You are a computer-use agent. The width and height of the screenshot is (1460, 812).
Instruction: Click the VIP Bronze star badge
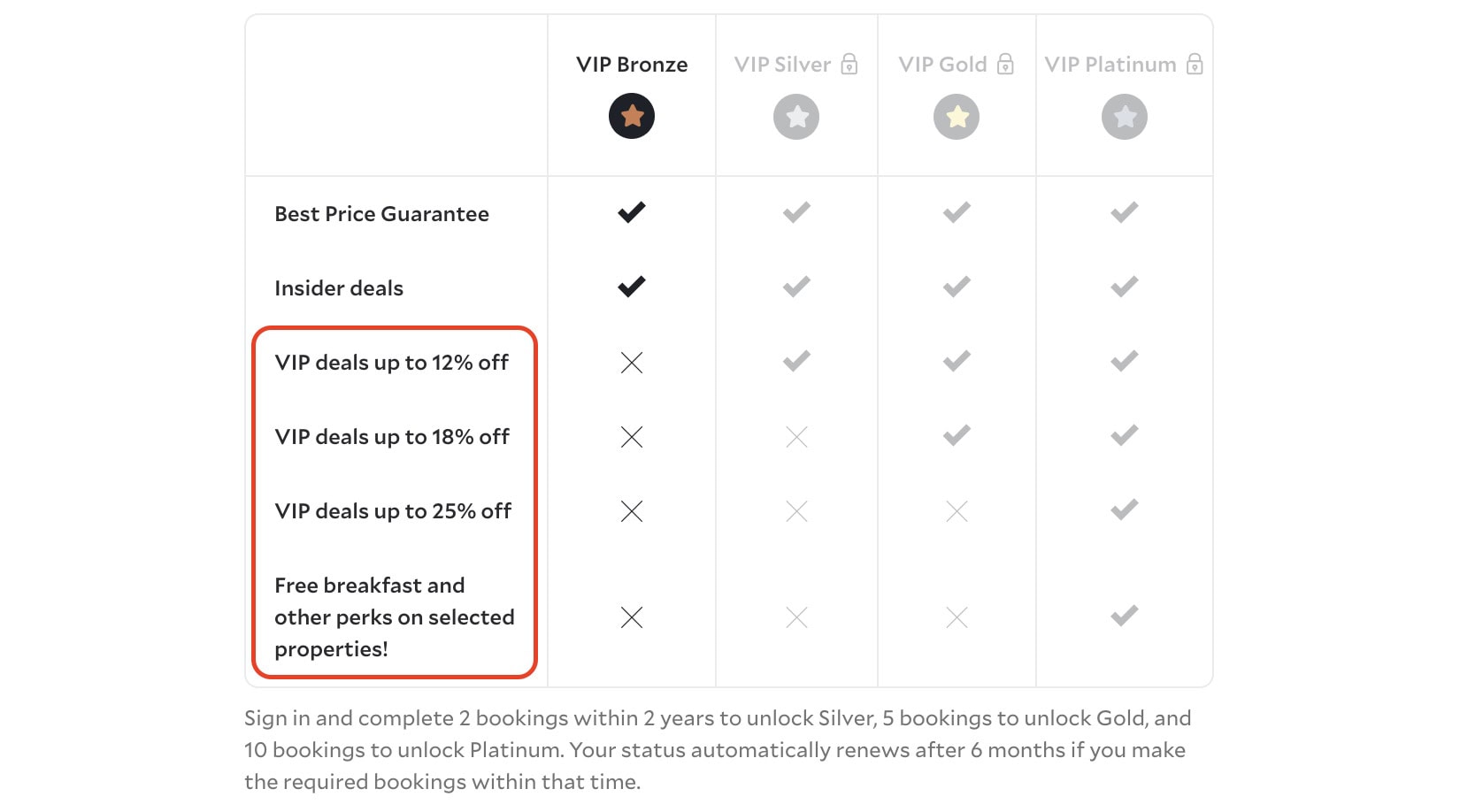tap(632, 117)
